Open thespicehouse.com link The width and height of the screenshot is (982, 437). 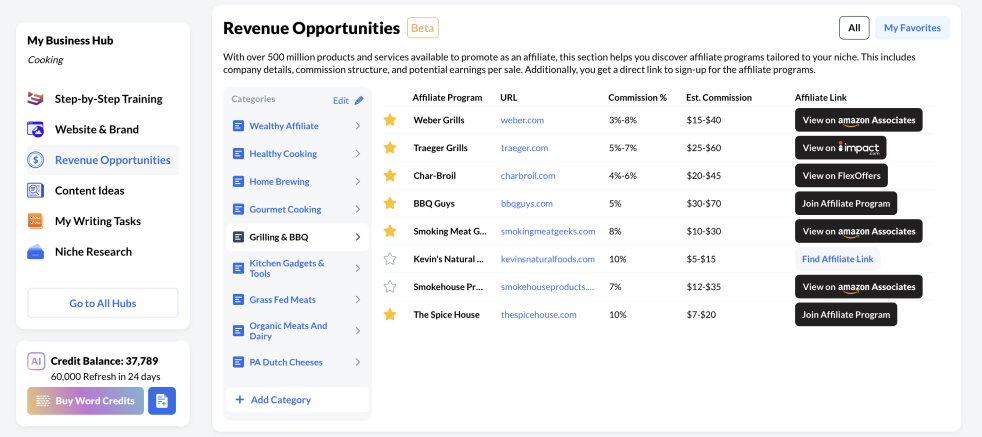pyautogui.click(x=539, y=314)
